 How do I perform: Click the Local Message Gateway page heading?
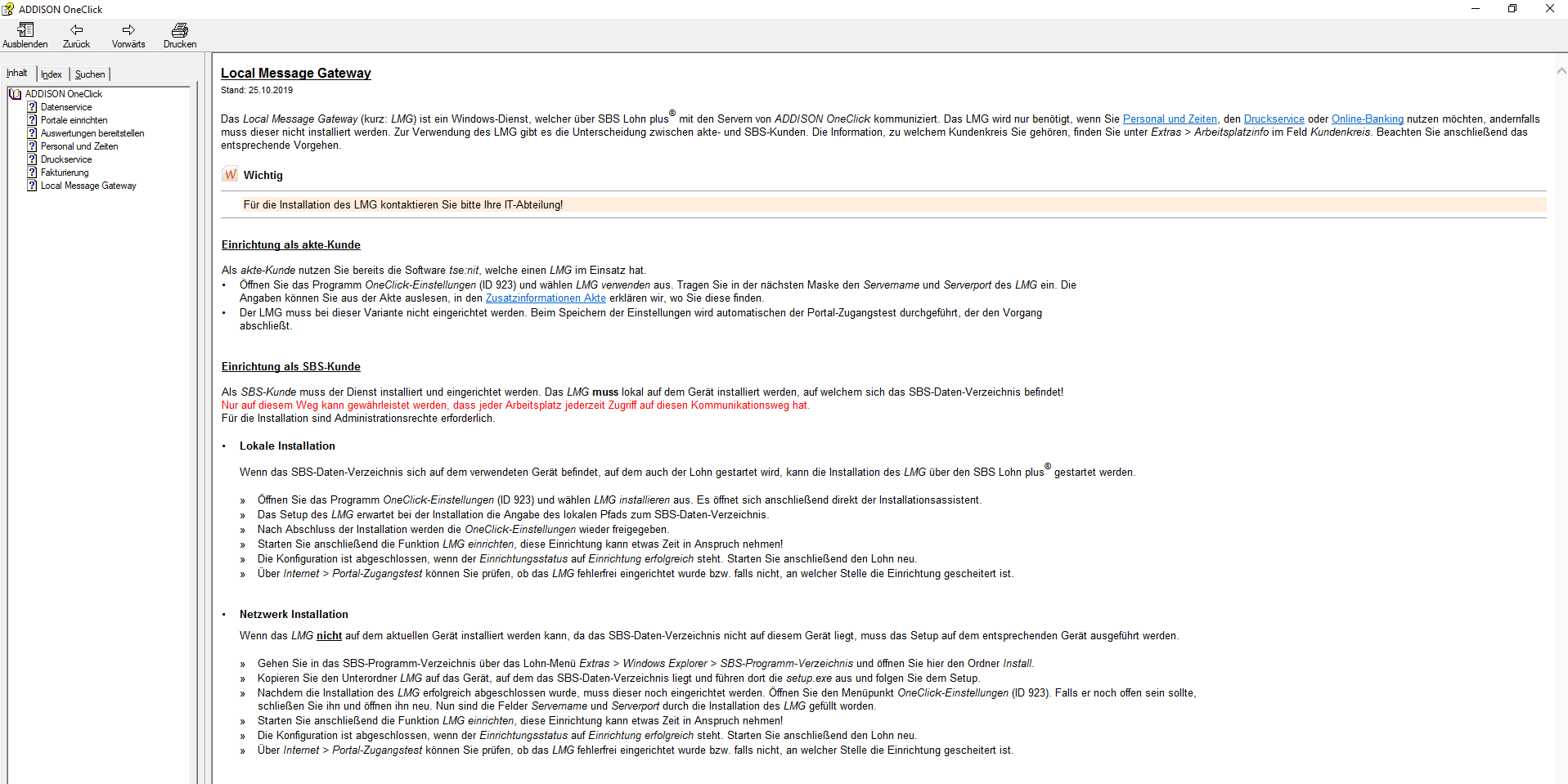[x=296, y=74]
